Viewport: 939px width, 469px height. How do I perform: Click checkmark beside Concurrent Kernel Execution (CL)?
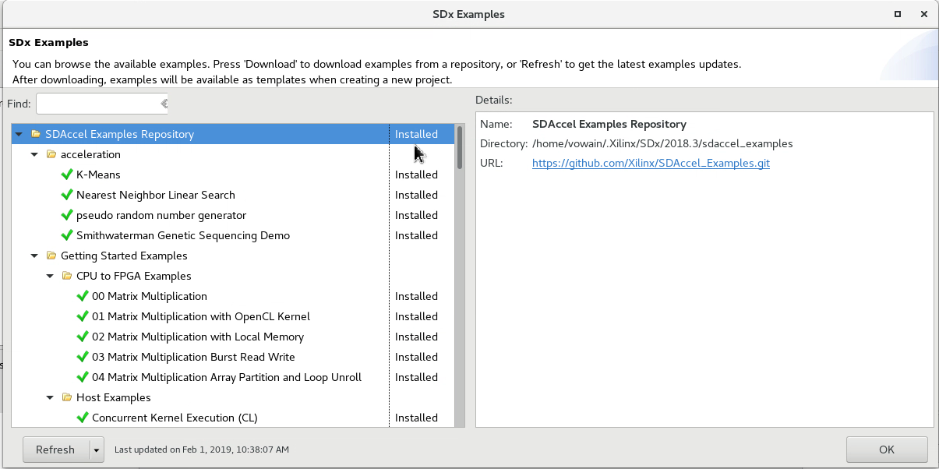pyautogui.click(x=83, y=417)
